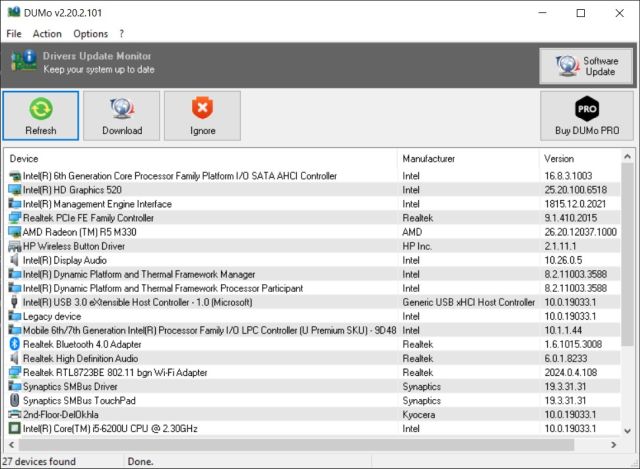
Task: Click the AMD Radeon R5 M330 icon
Action: pyautogui.click(x=15, y=232)
